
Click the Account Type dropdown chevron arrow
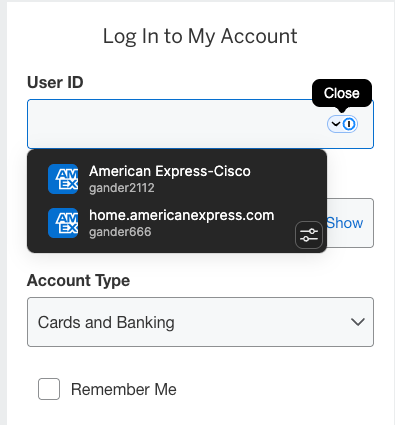pos(357,322)
